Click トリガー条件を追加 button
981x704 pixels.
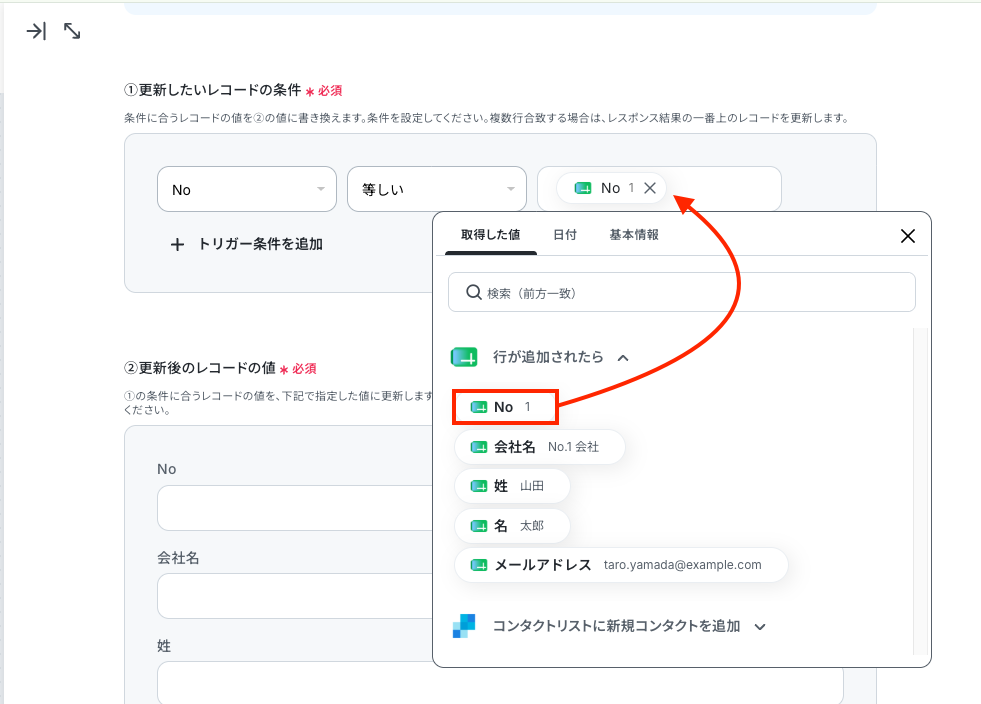247,244
